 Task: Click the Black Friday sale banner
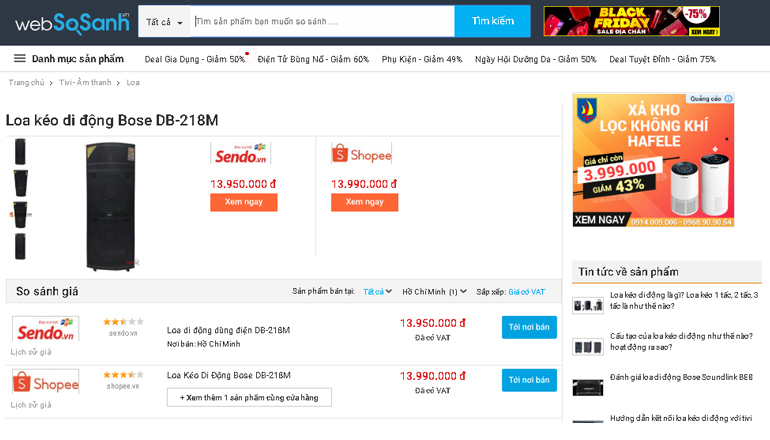tap(632, 22)
